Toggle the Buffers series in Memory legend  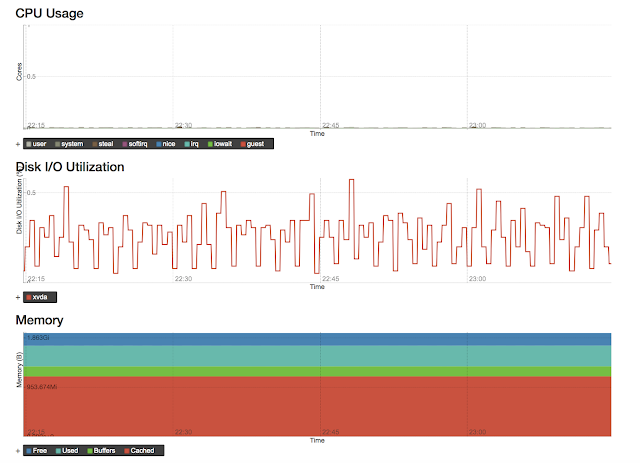(101, 450)
